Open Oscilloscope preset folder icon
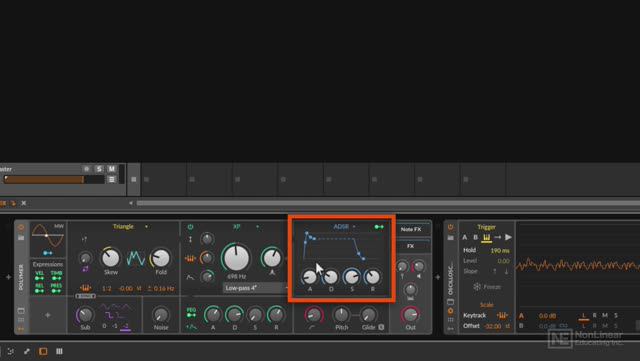This screenshot has height=361, width=640. coord(451,238)
